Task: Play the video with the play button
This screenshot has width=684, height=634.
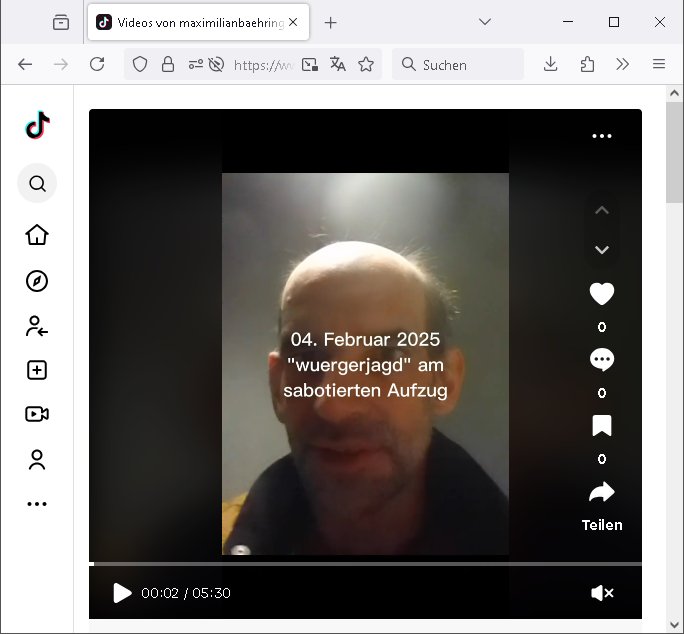Action: click(122, 593)
